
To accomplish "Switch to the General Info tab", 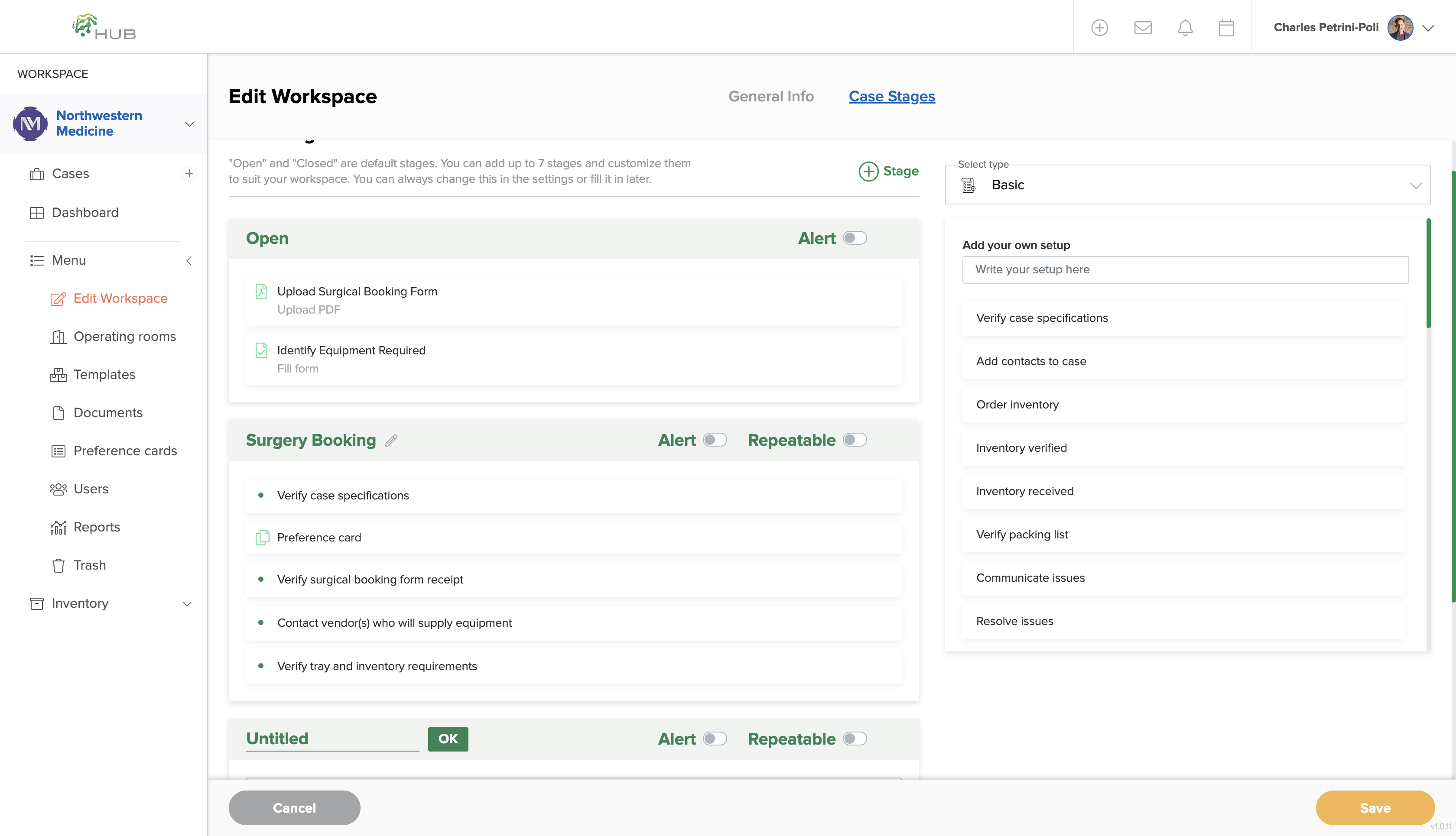I will [771, 97].
